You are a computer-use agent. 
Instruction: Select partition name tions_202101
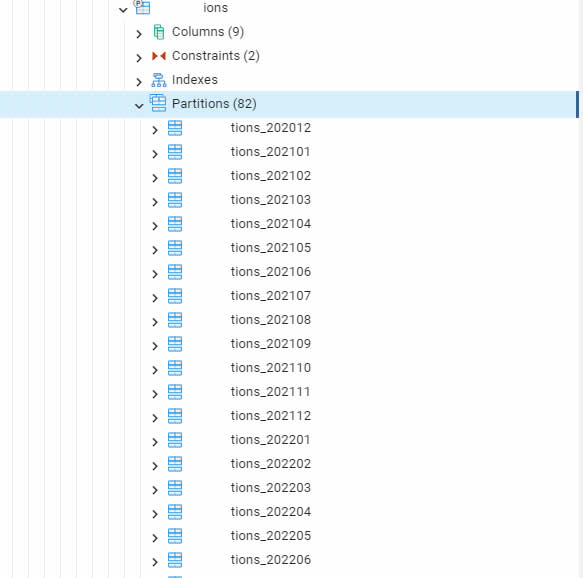pyautogui.click(x=271, y=152)
